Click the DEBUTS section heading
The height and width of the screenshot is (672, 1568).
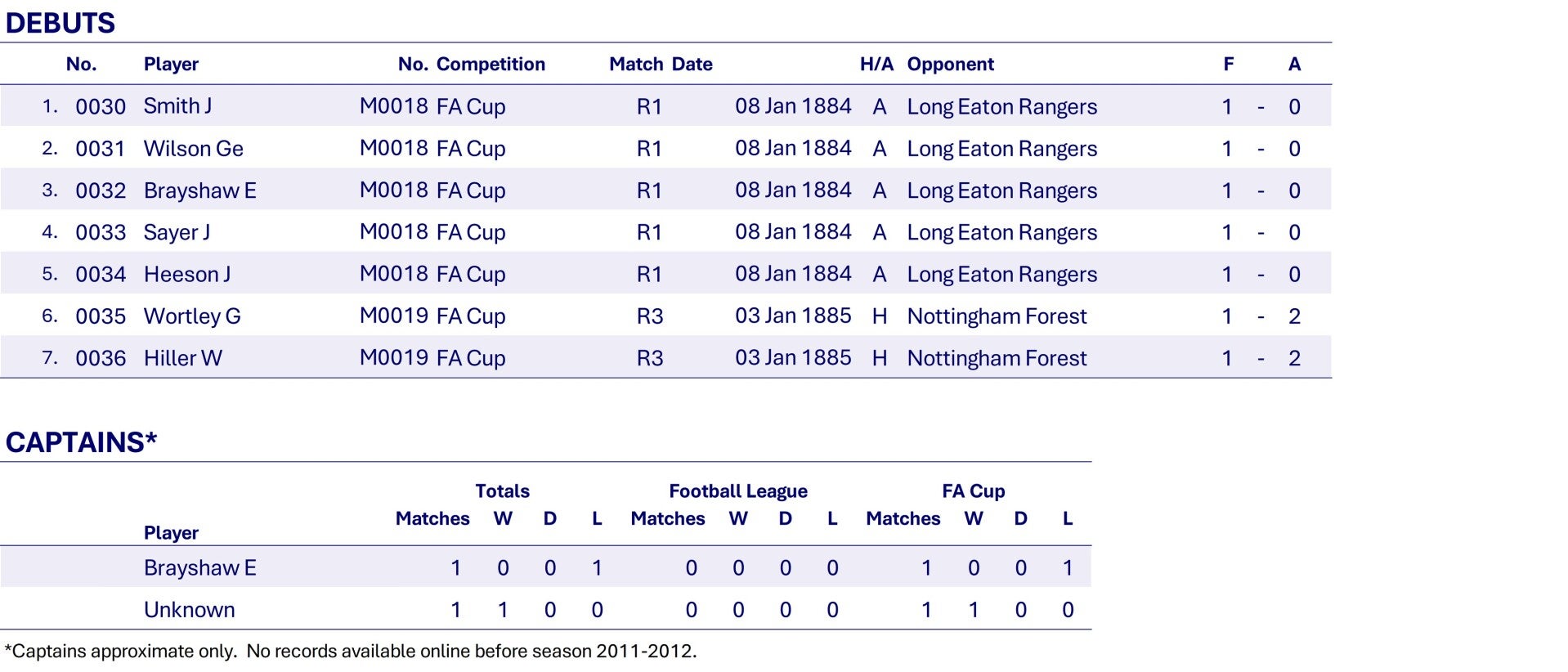(60, 23)
